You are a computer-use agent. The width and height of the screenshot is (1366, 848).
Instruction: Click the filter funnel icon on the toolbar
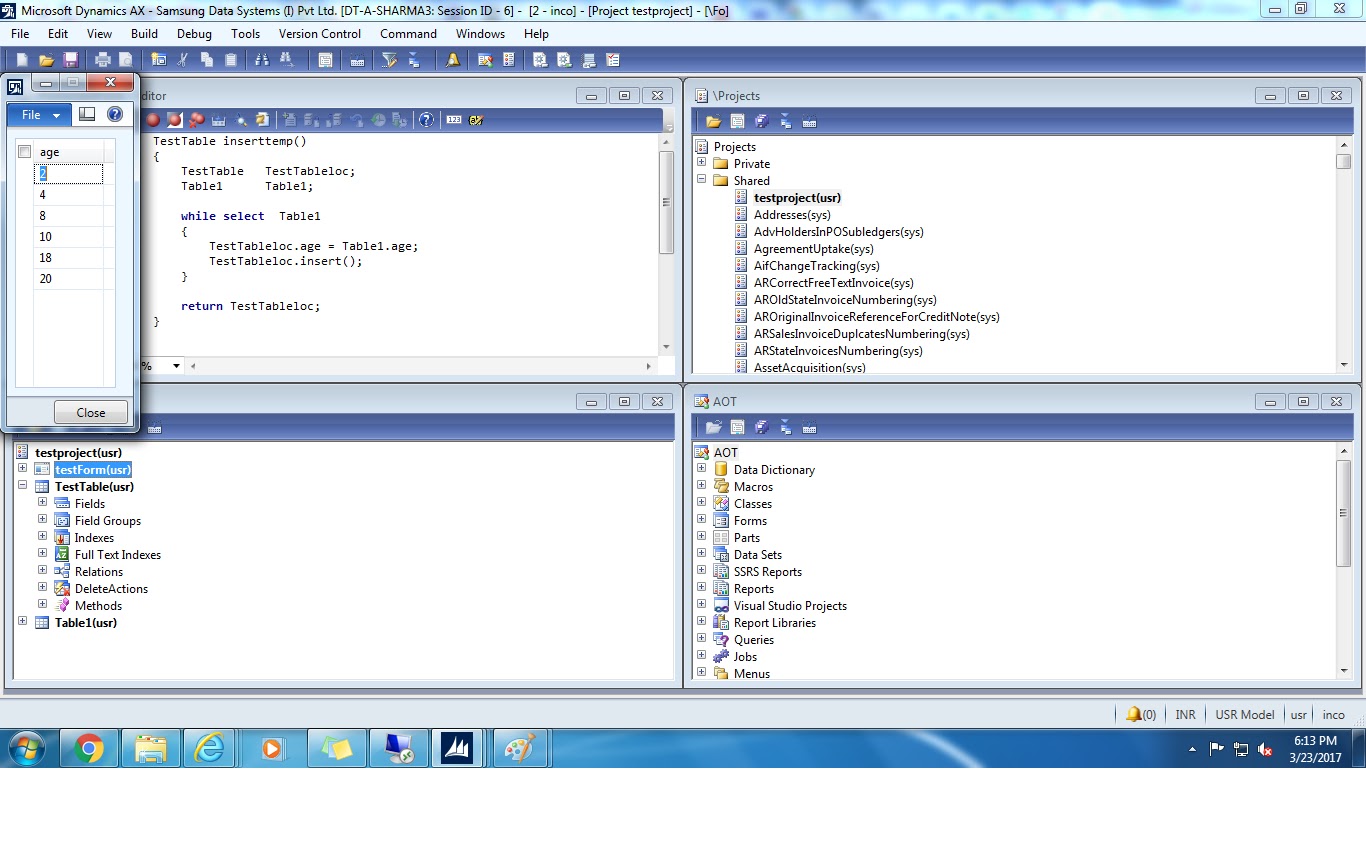391,59
